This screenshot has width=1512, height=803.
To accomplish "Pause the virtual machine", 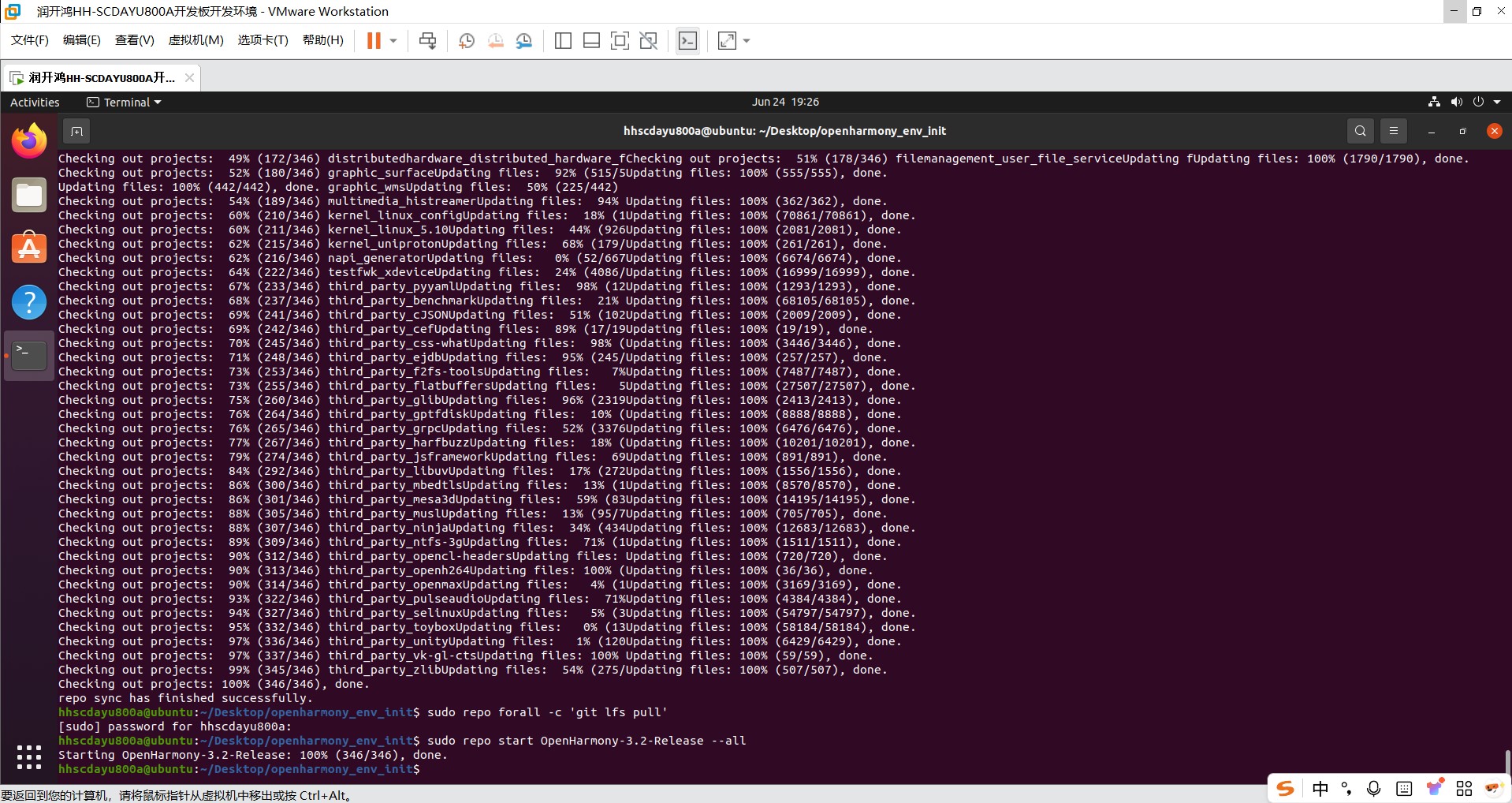I will (374, 41).
